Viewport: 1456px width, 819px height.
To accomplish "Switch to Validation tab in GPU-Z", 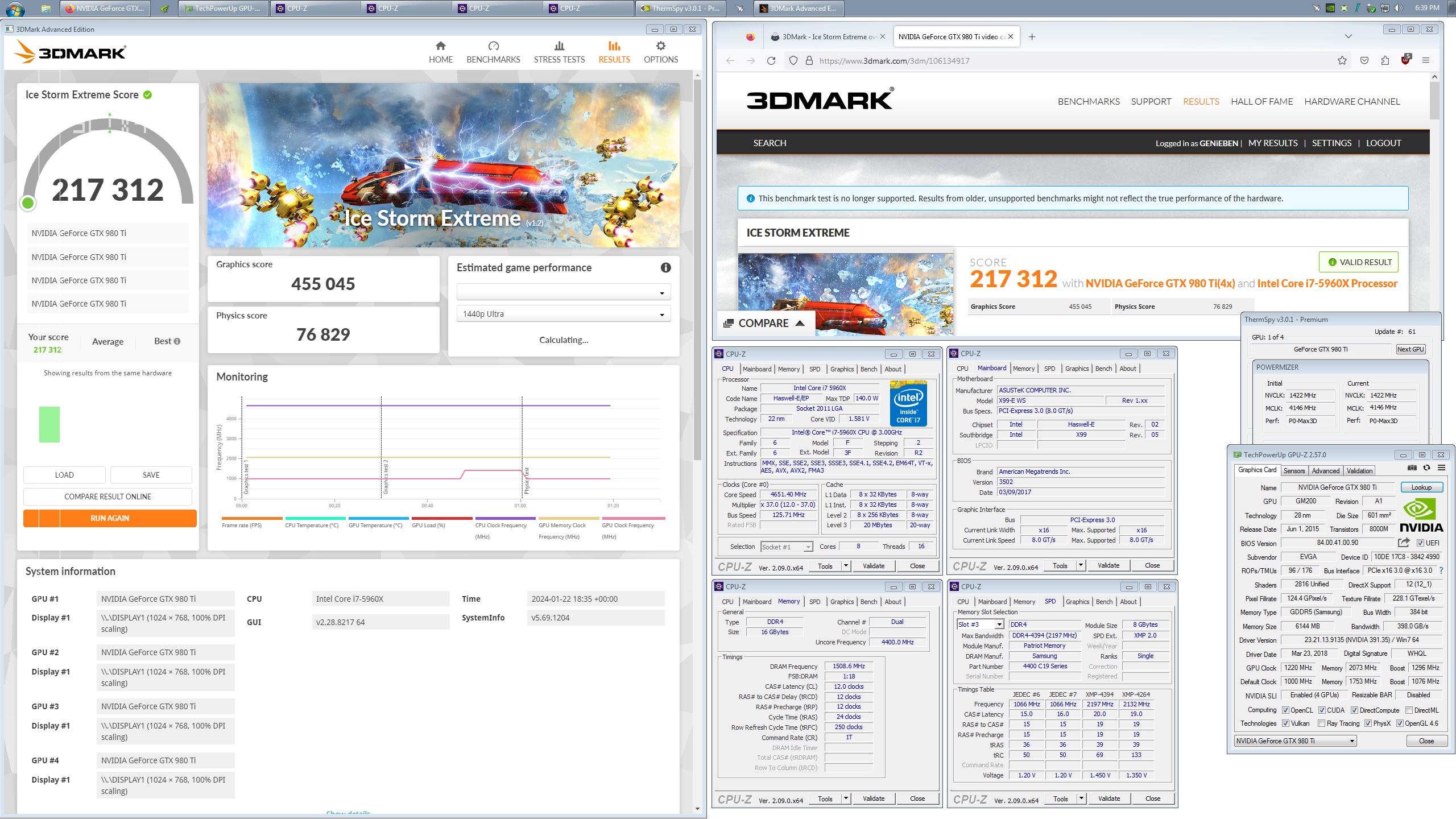I will coord(1359,471).
